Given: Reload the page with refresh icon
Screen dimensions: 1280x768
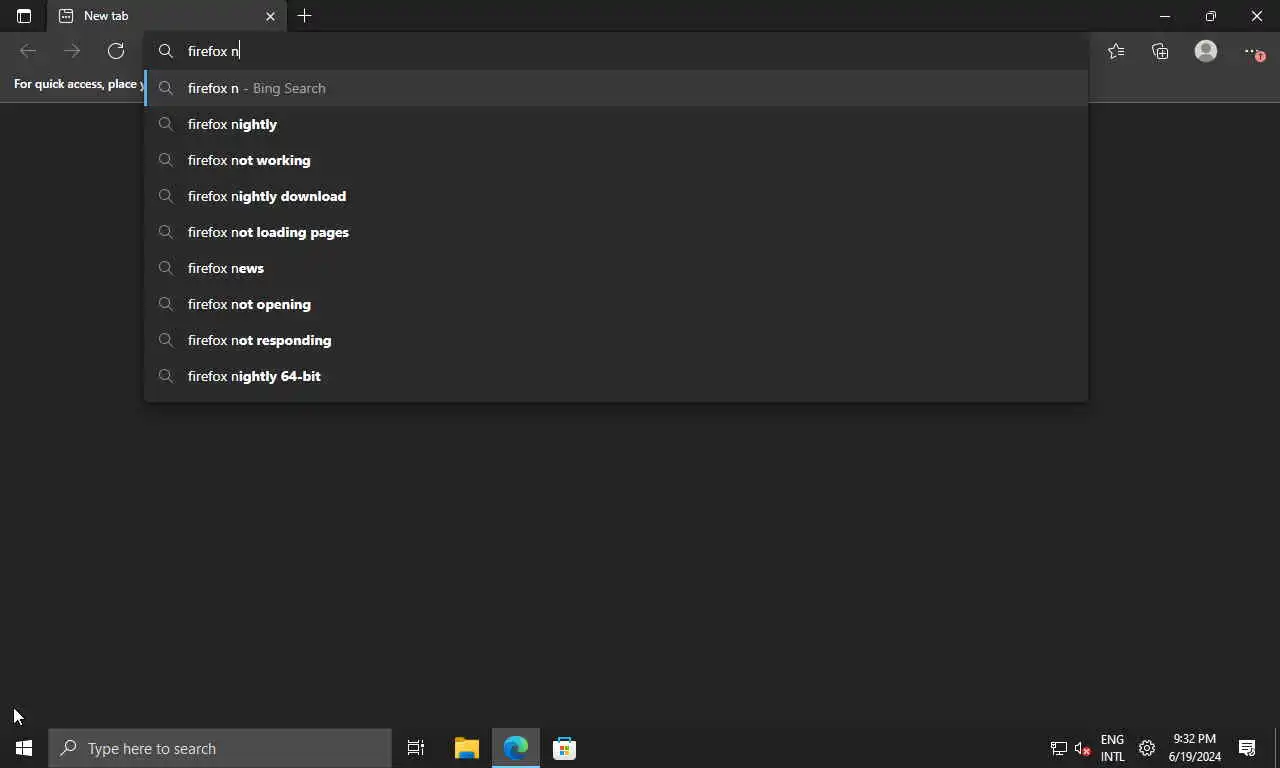Looking at the screenshot, I should [x=116, y=51].
